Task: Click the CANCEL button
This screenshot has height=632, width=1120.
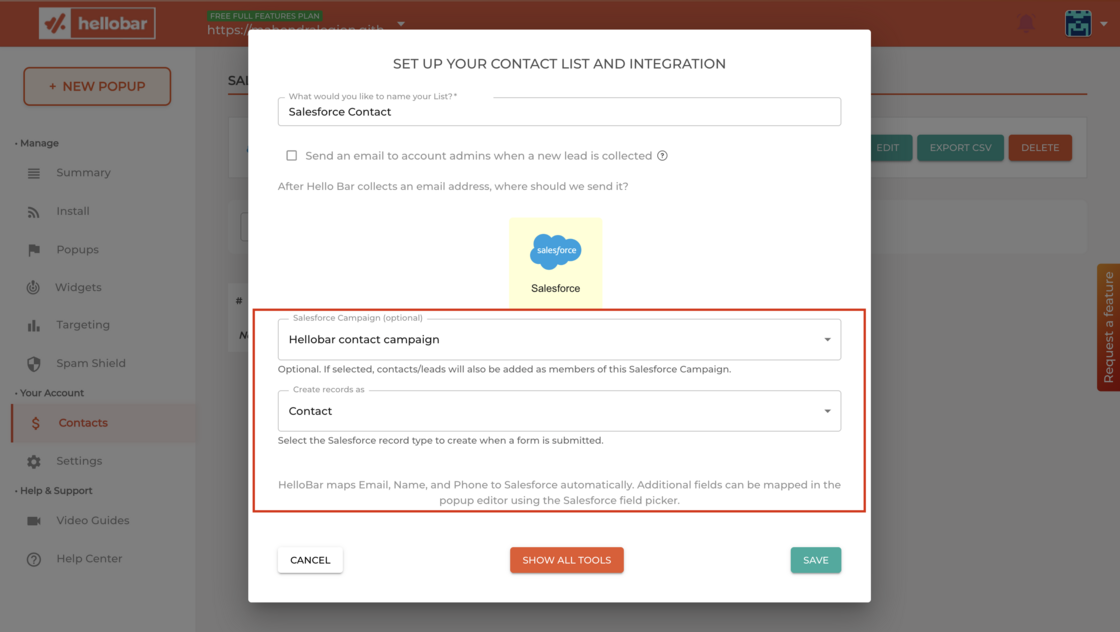Action: click(x=310, y=560)
